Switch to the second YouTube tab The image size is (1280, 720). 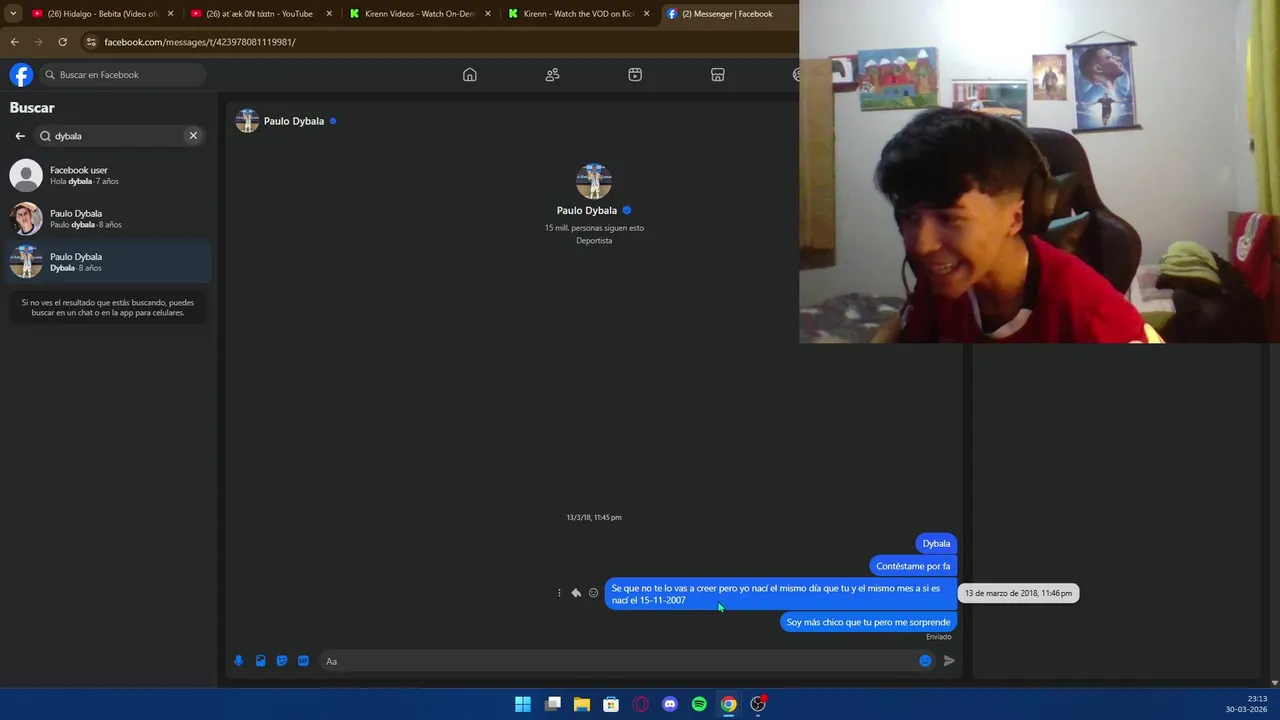coord(262,14)
